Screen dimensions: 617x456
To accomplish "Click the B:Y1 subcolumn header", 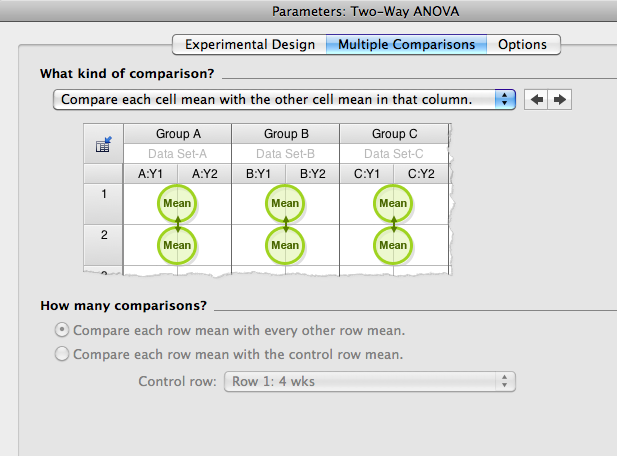I will click(259, 174).
